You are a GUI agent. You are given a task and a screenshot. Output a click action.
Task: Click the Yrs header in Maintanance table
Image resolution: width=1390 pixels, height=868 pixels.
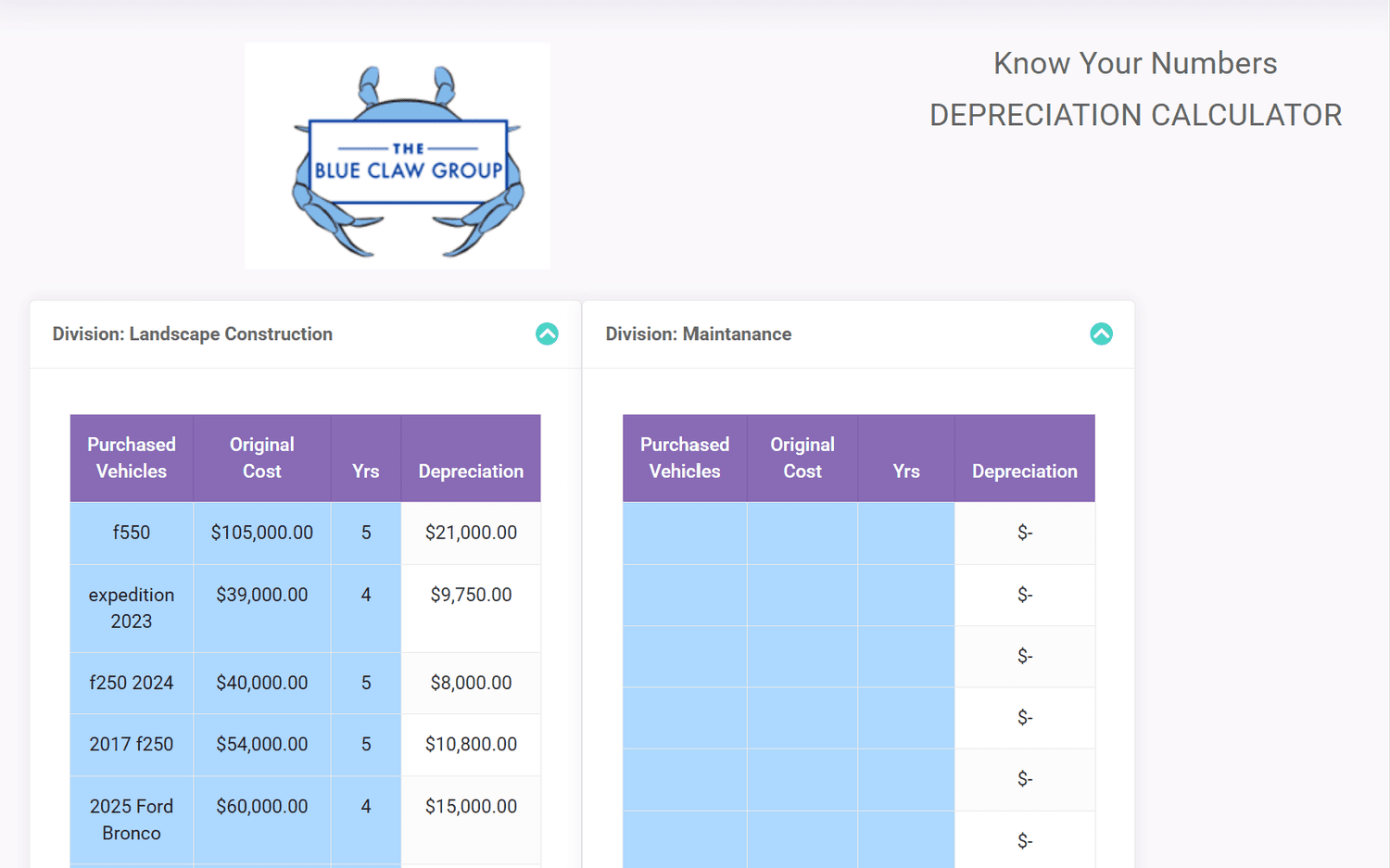(x=906, y=458)
